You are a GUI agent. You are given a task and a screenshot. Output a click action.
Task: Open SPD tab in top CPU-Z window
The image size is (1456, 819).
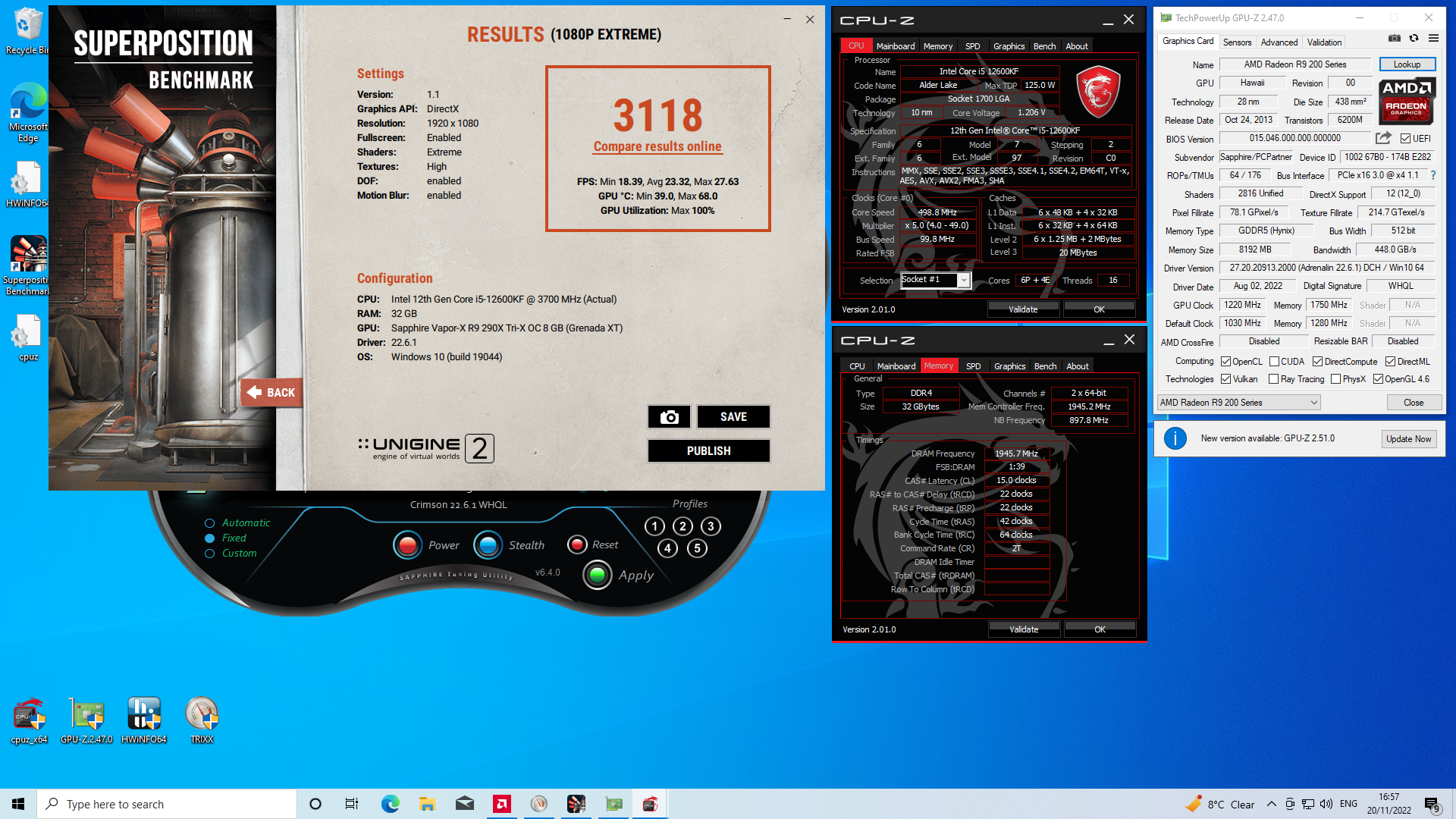tap(972, 46)
